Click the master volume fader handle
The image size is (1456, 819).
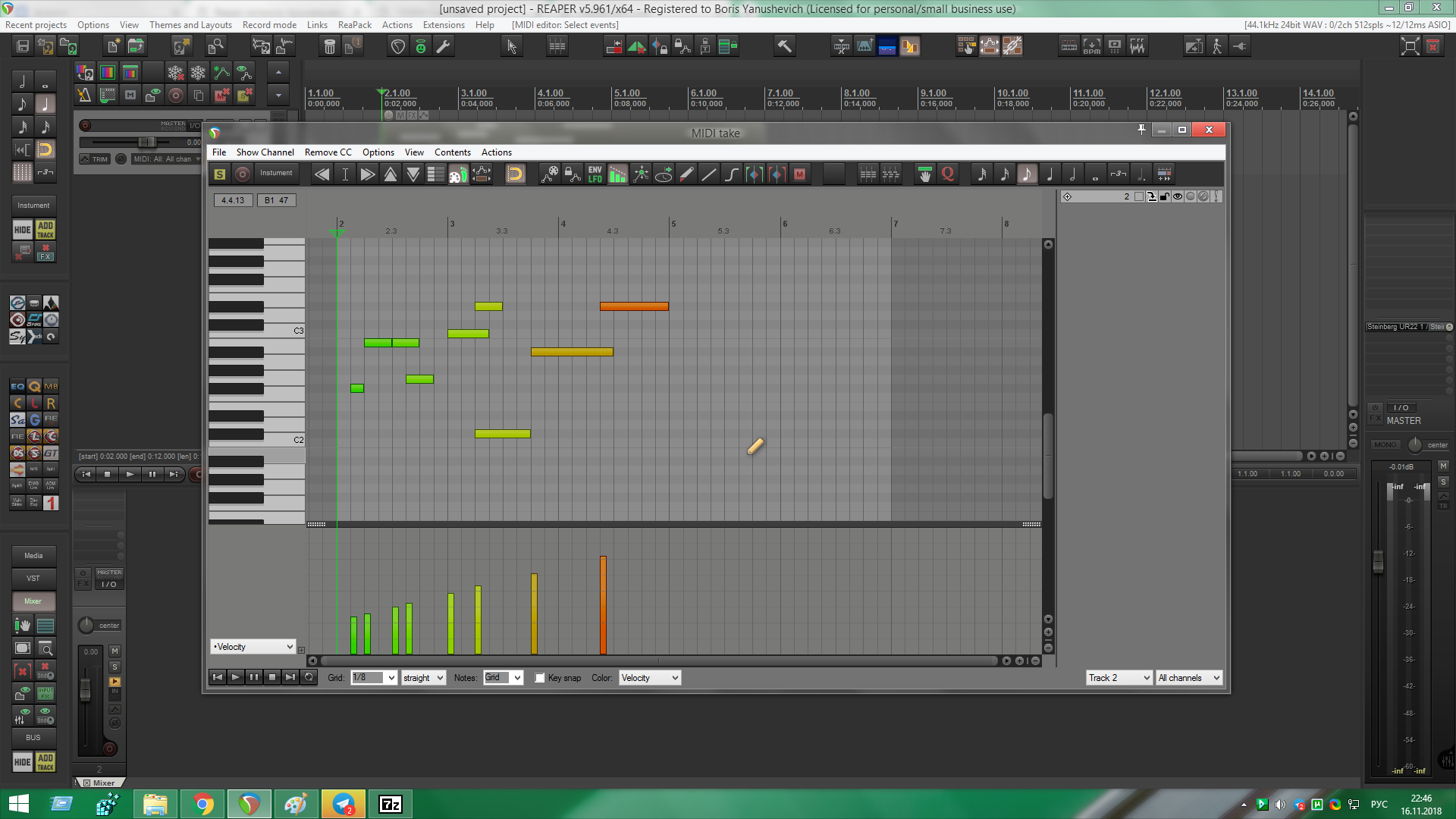pyautogui.click(x=1378, y=561)
